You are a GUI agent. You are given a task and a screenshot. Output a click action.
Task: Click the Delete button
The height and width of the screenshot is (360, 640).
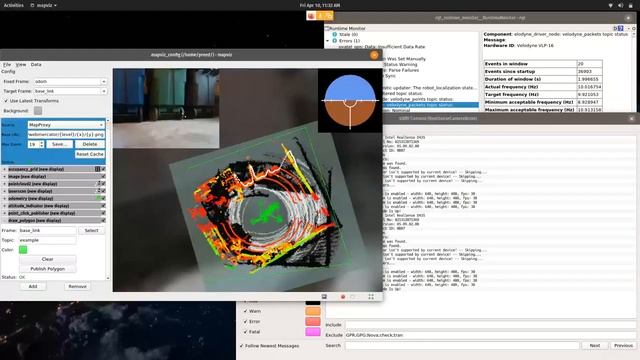tap(90, 144)
